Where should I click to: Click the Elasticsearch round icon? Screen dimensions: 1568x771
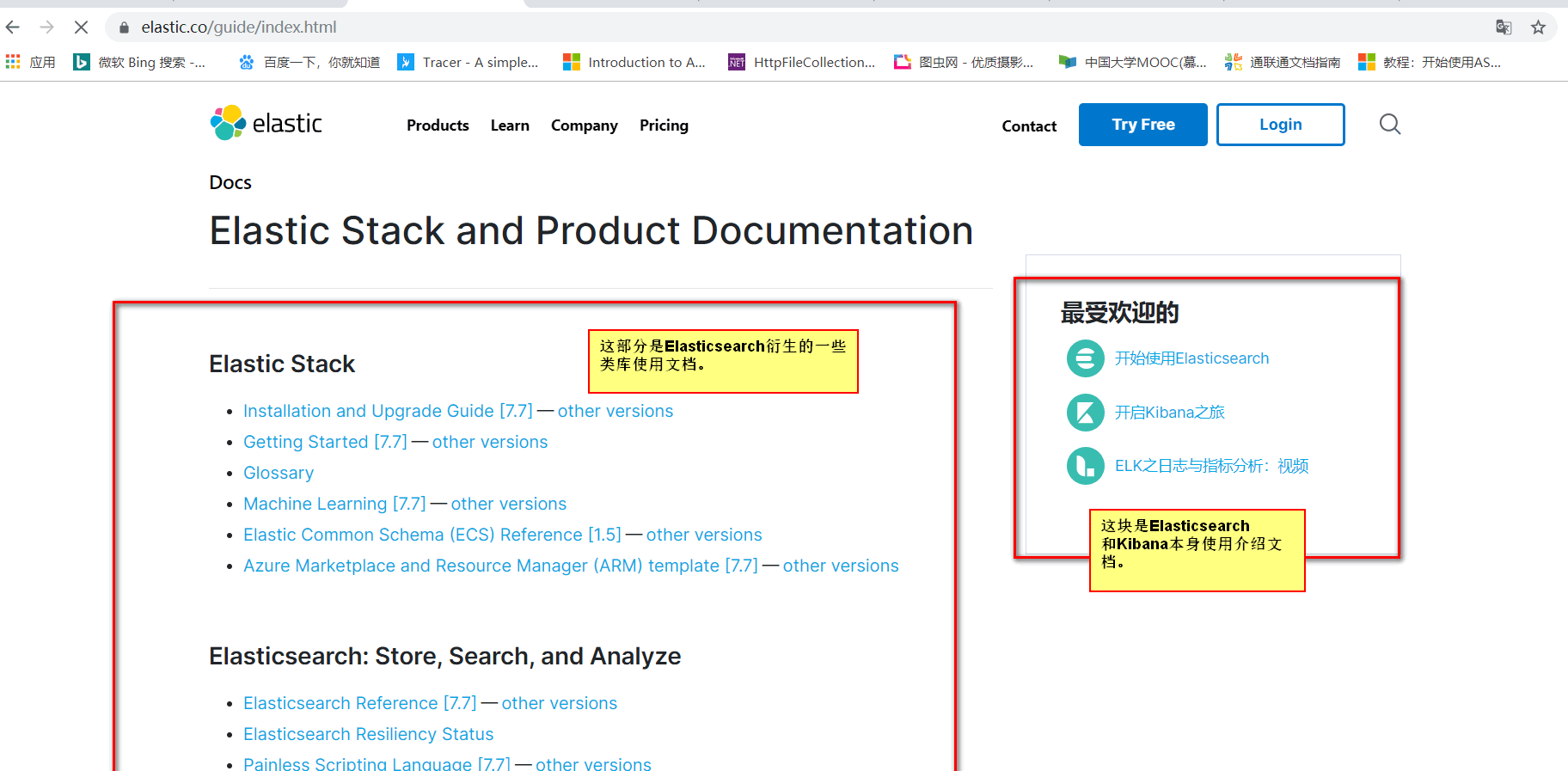1086,358
